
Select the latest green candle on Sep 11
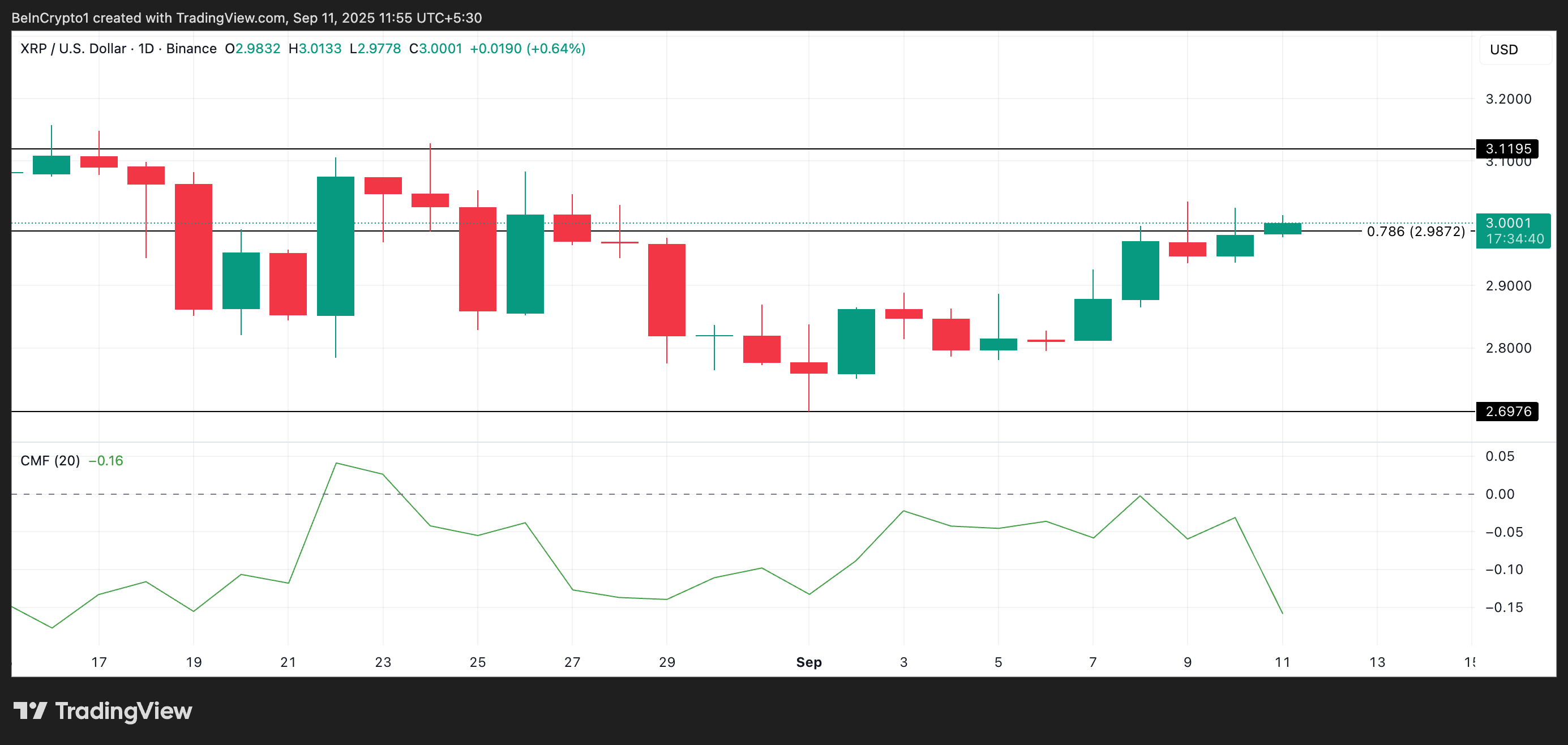tap(1282, 228)
